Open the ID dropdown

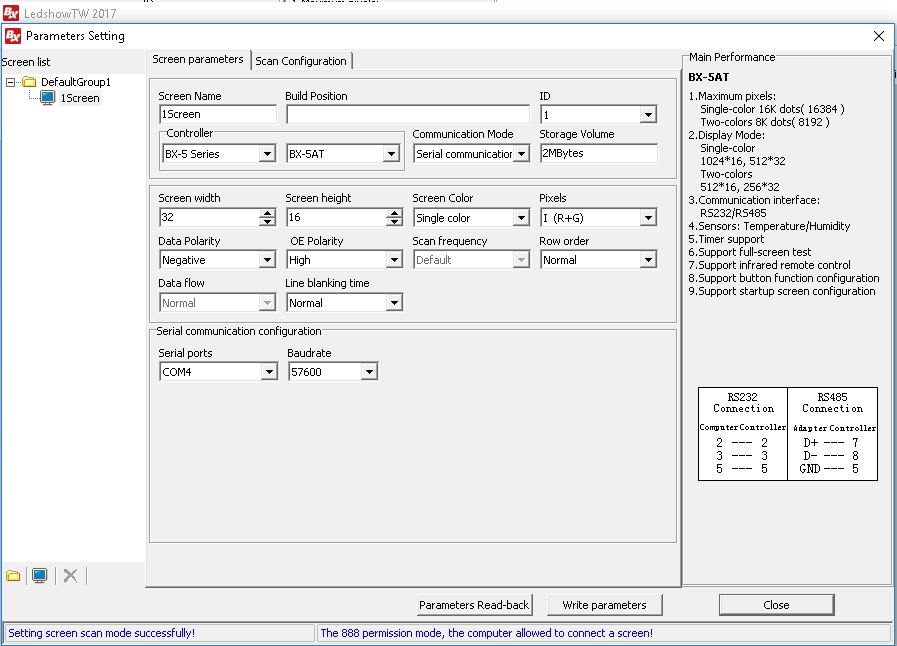(x=648, y=115)
